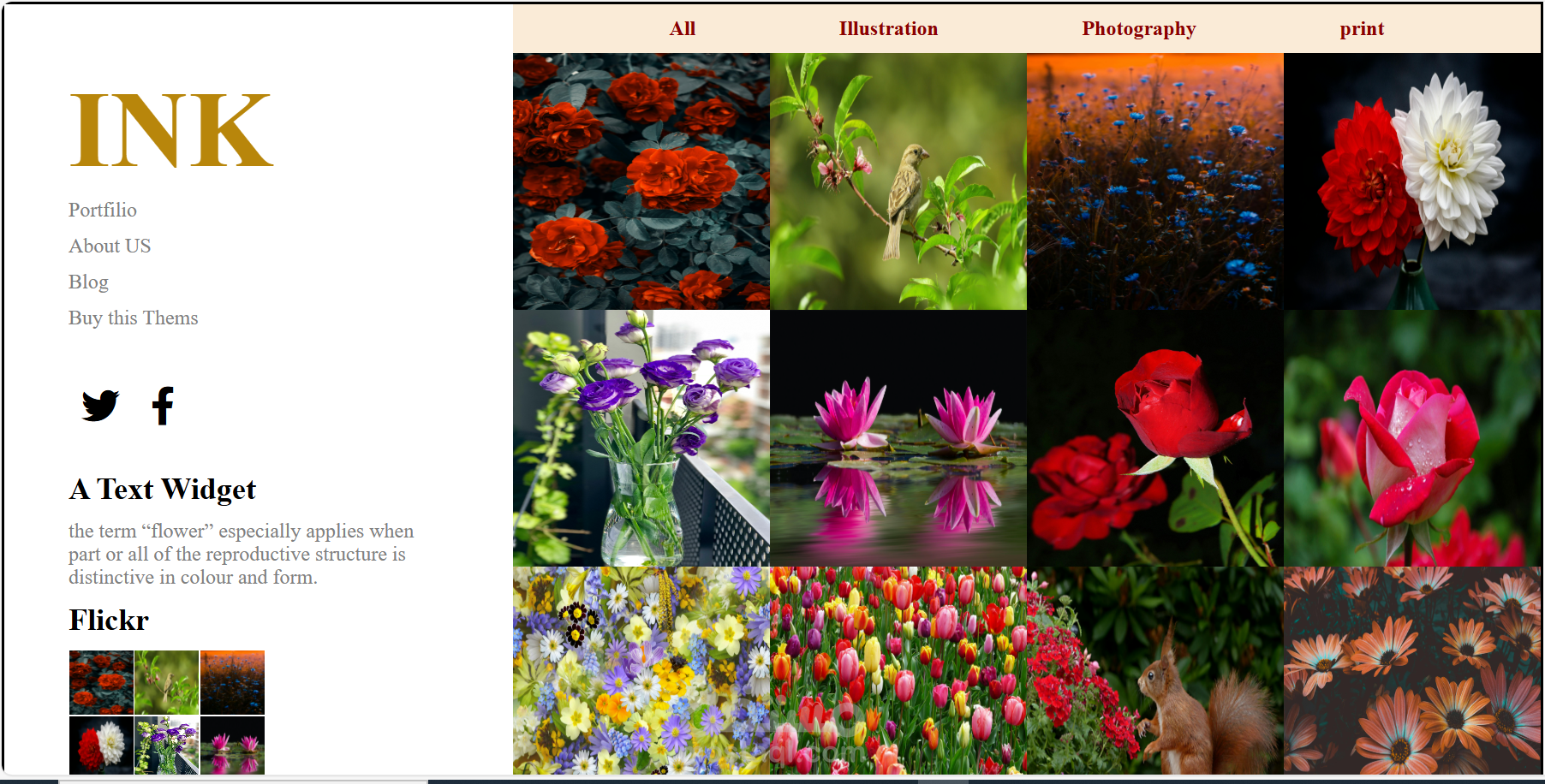Image resolution: width=1545 pixels, height=784 pixels.
Task: Open Flickr thumbnail of pink water lilies
Action: (x=232, y=745)
